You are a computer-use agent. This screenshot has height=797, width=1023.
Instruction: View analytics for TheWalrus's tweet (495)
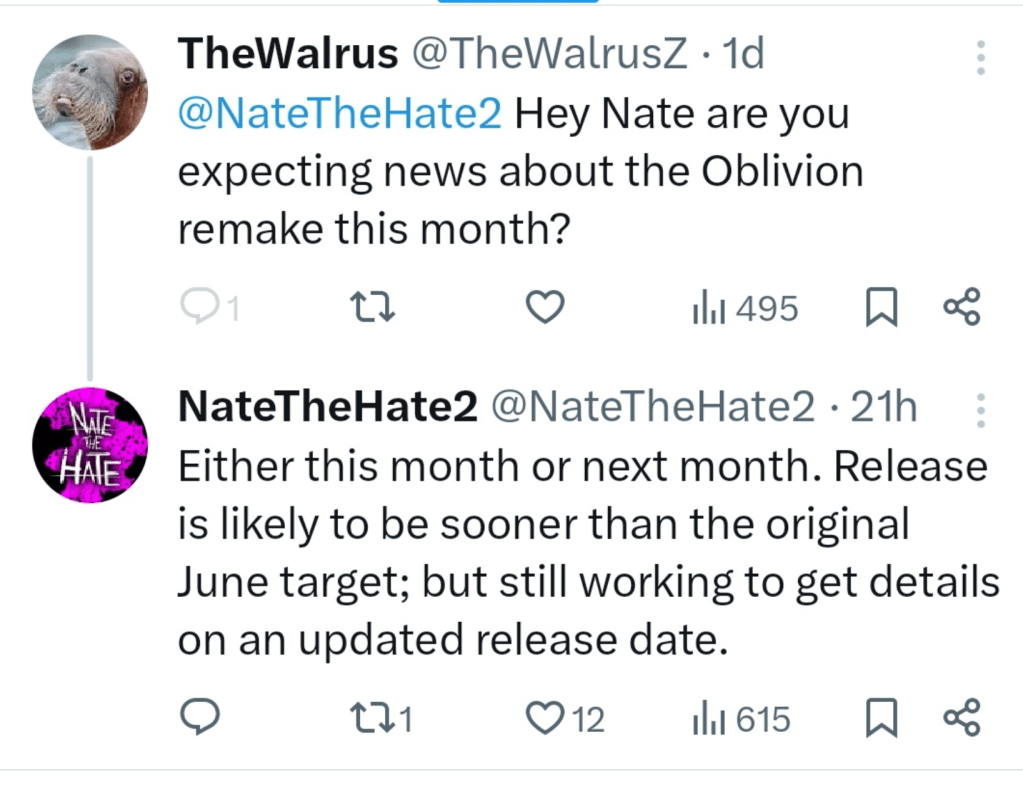coord(745,309)
